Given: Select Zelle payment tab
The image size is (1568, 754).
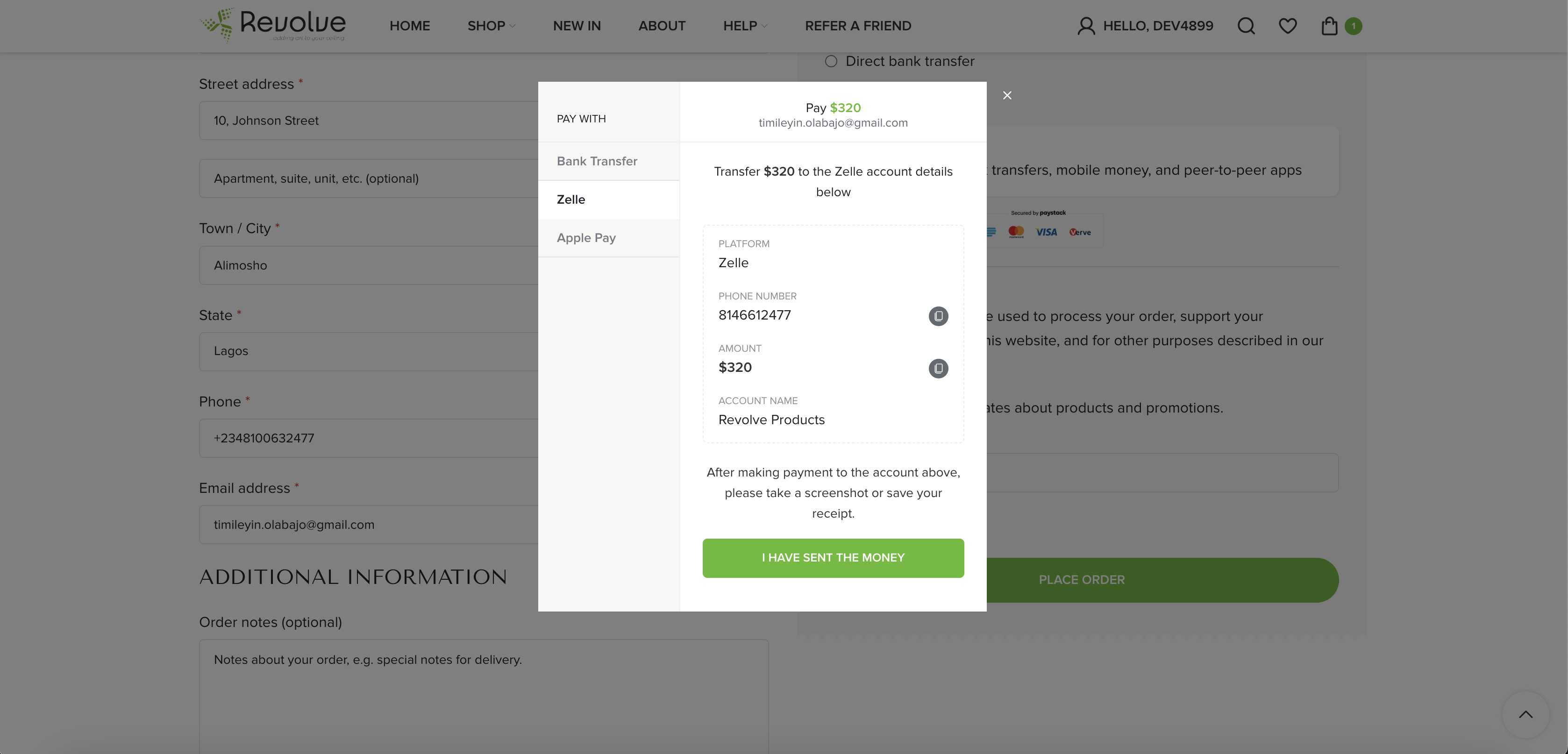Looking at the screenshot, I should tap(609, 199).
